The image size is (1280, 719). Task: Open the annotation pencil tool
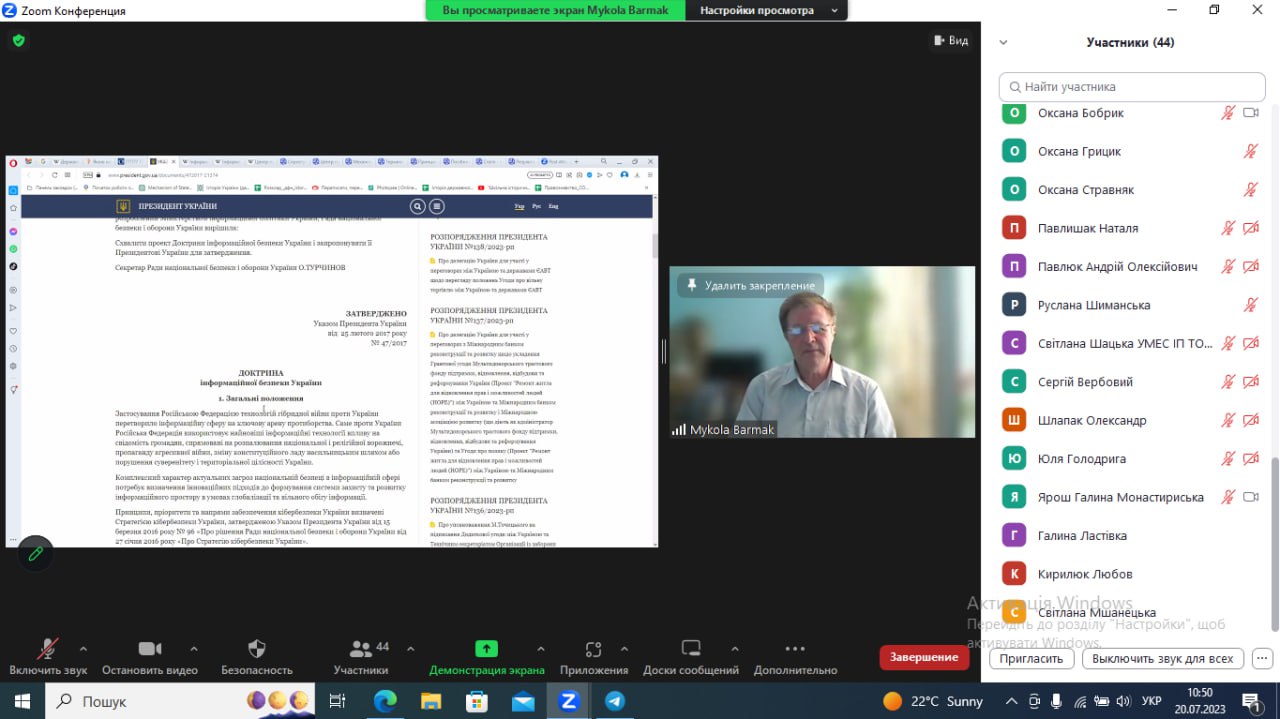tap(36, 553)
